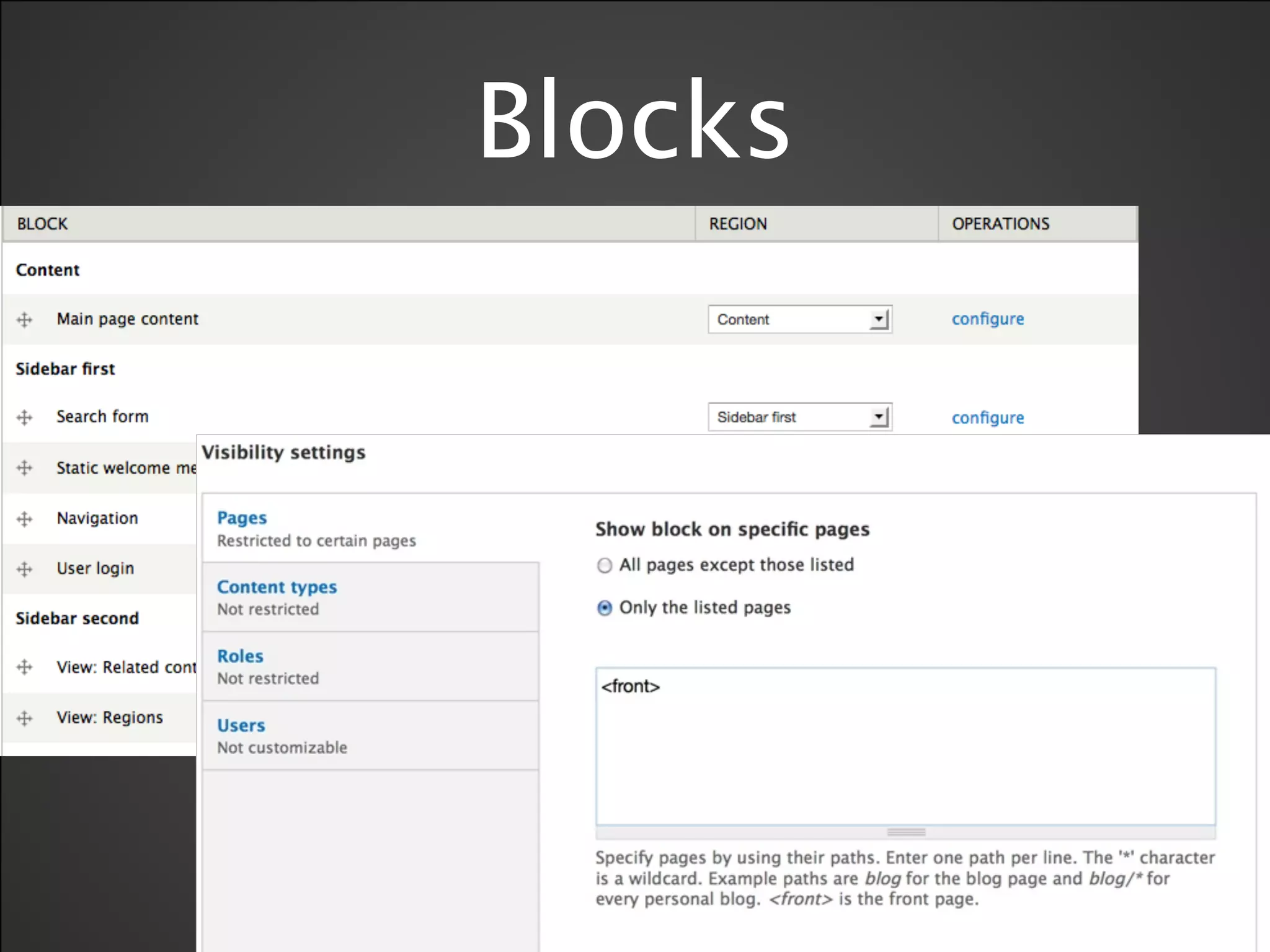Switch to the Roles visibility tab
1270x952 pixels.
click(371, 667)
